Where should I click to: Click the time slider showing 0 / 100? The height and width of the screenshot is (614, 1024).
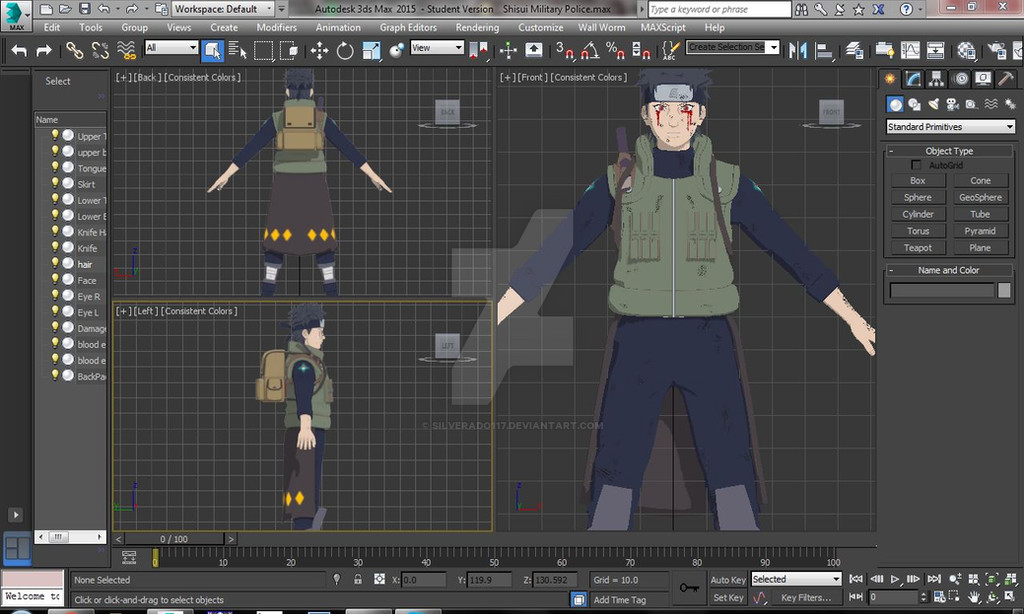174,539
